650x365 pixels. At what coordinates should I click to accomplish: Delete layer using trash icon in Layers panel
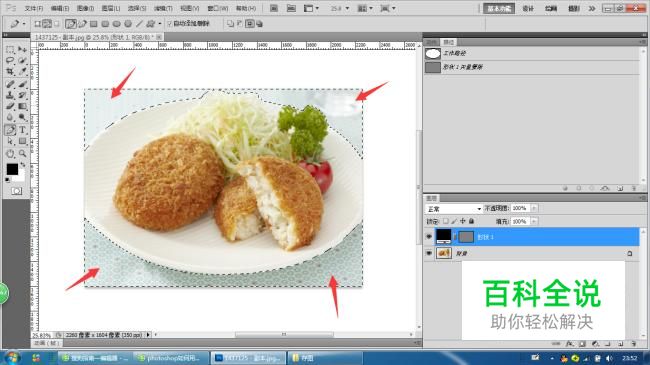[633, 343]
